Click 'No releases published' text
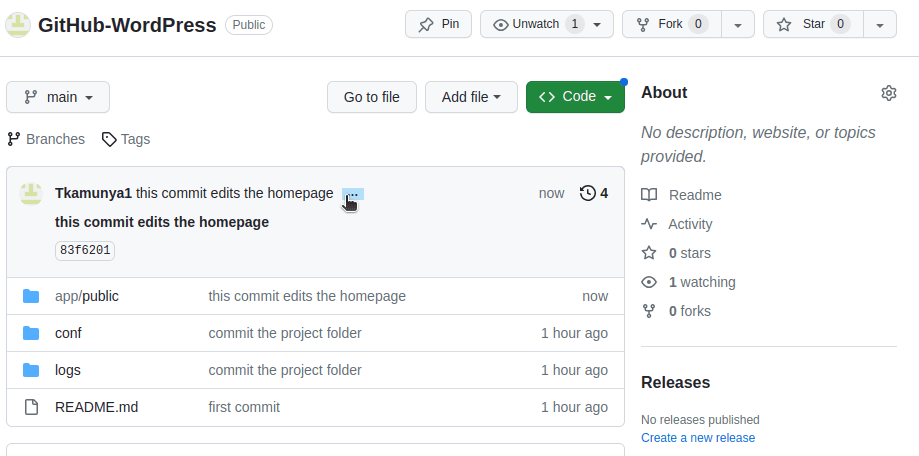This screenshot has height=456, width=919. tap(700, 420)
